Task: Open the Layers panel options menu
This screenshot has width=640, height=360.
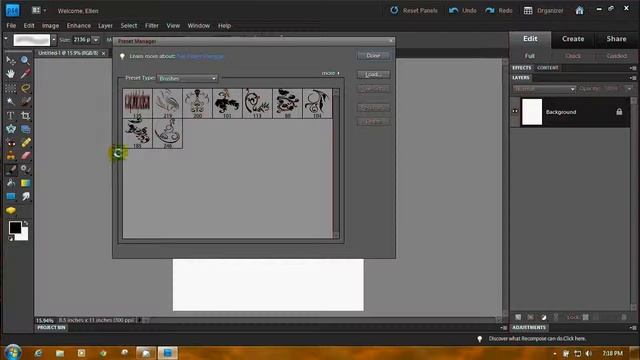Action: 633,78
